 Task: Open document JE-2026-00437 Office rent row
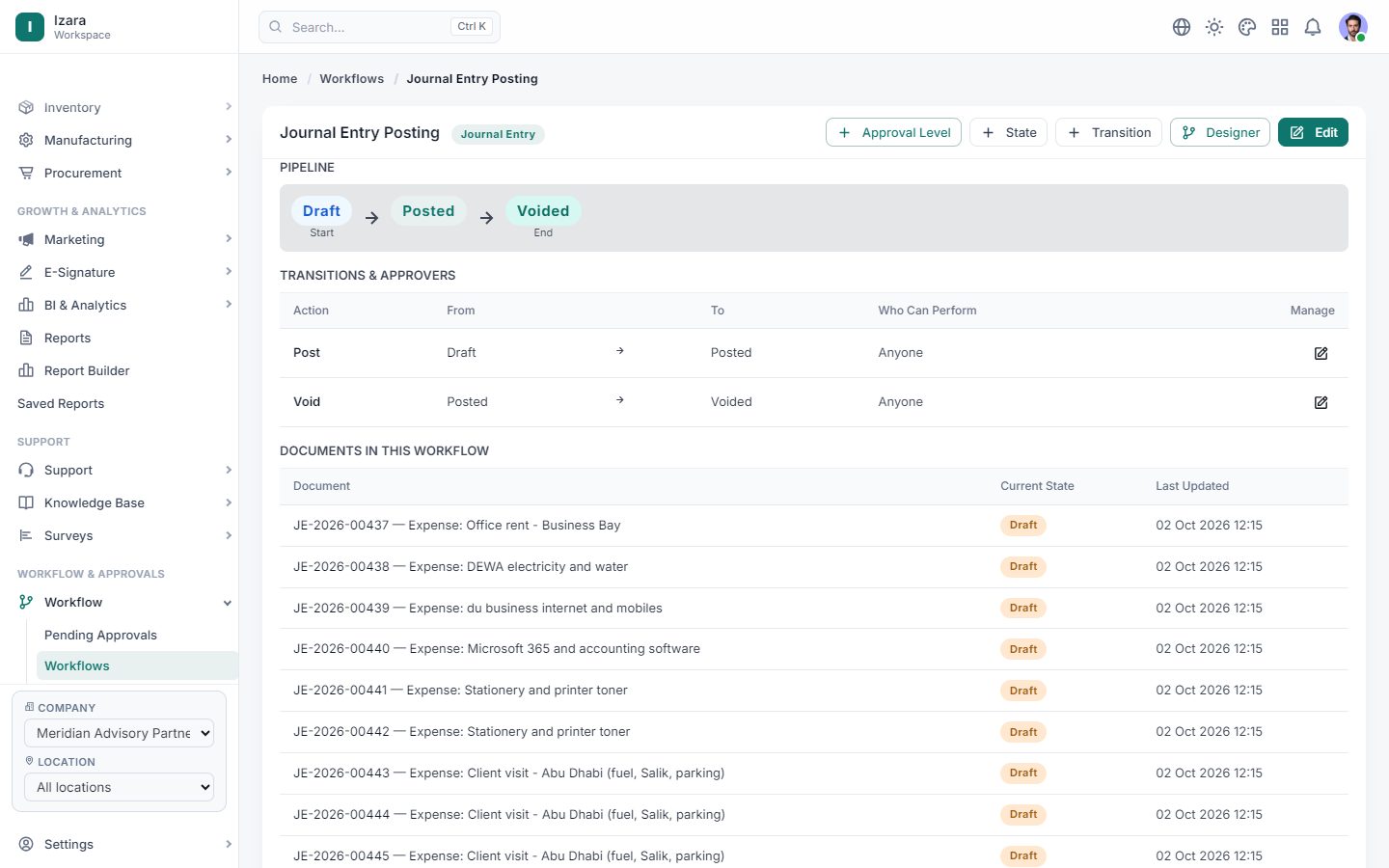[814, 526]
